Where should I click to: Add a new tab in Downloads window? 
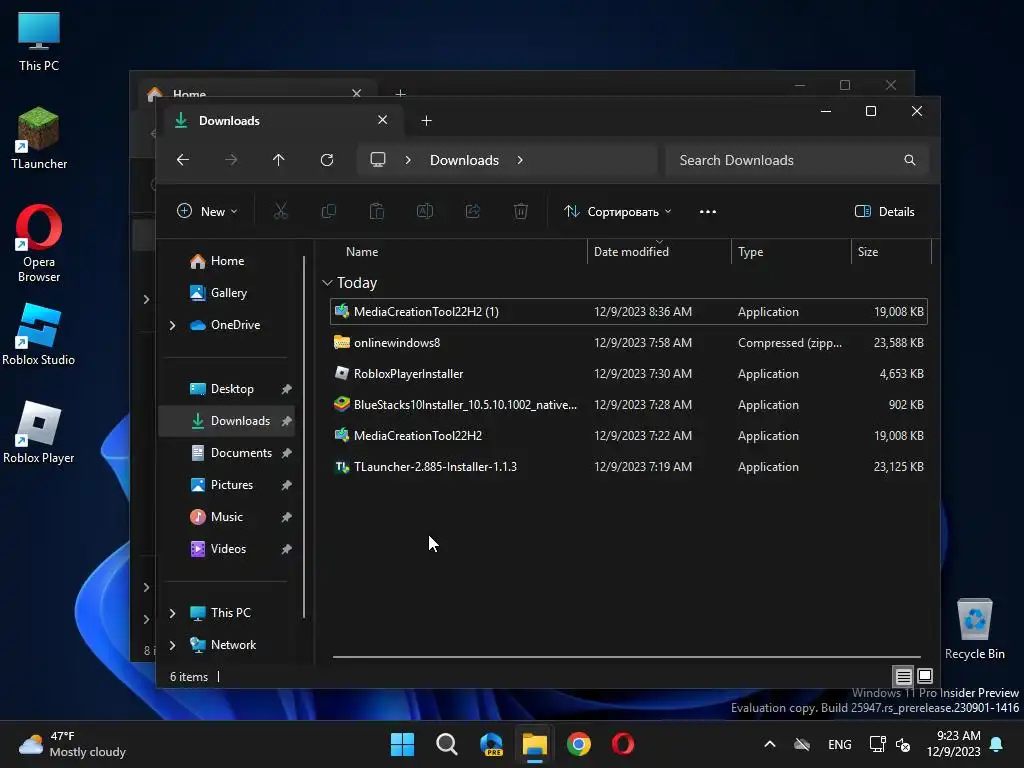click(x=426, y=121)
